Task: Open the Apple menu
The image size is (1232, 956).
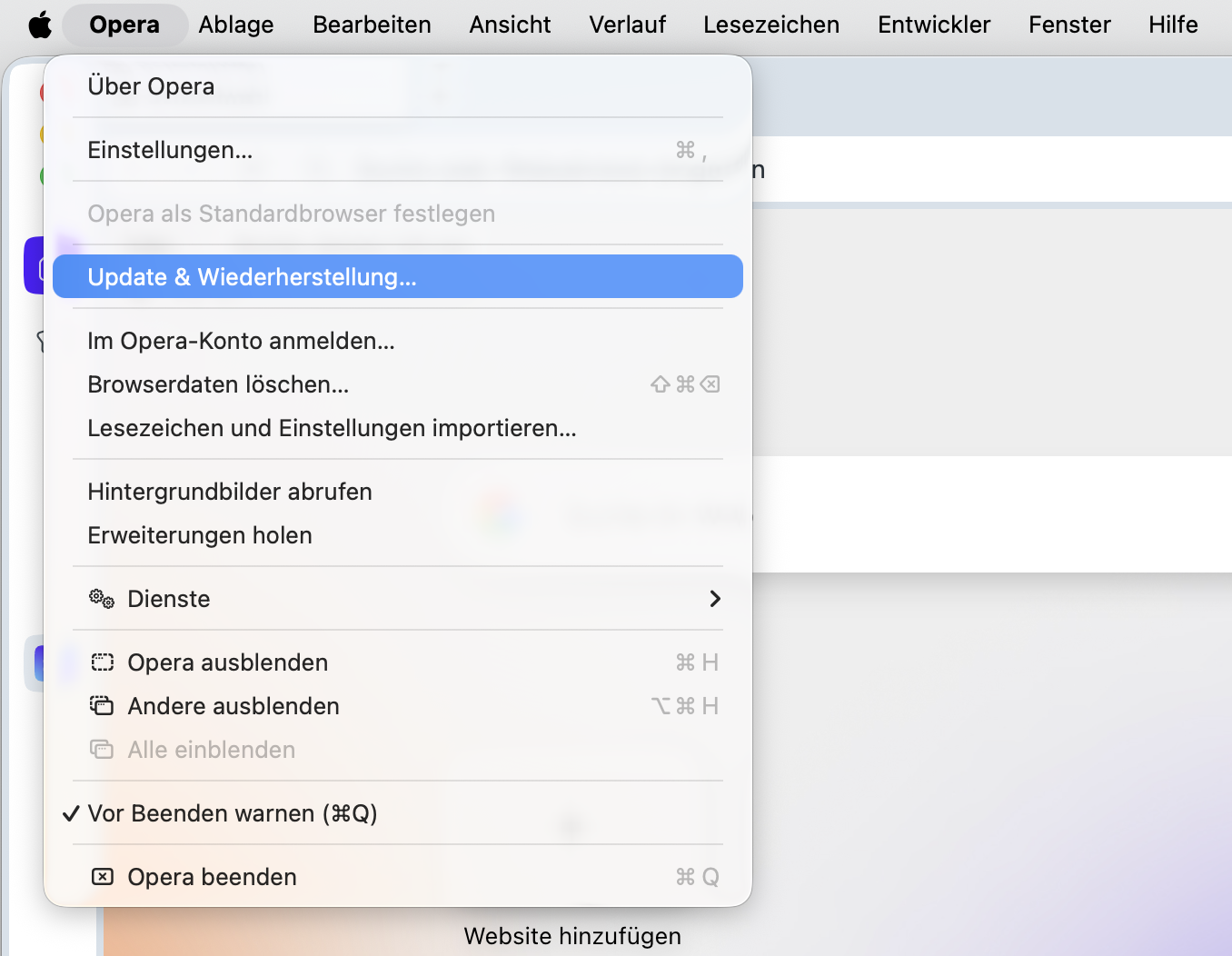Action: pos(40,25)
